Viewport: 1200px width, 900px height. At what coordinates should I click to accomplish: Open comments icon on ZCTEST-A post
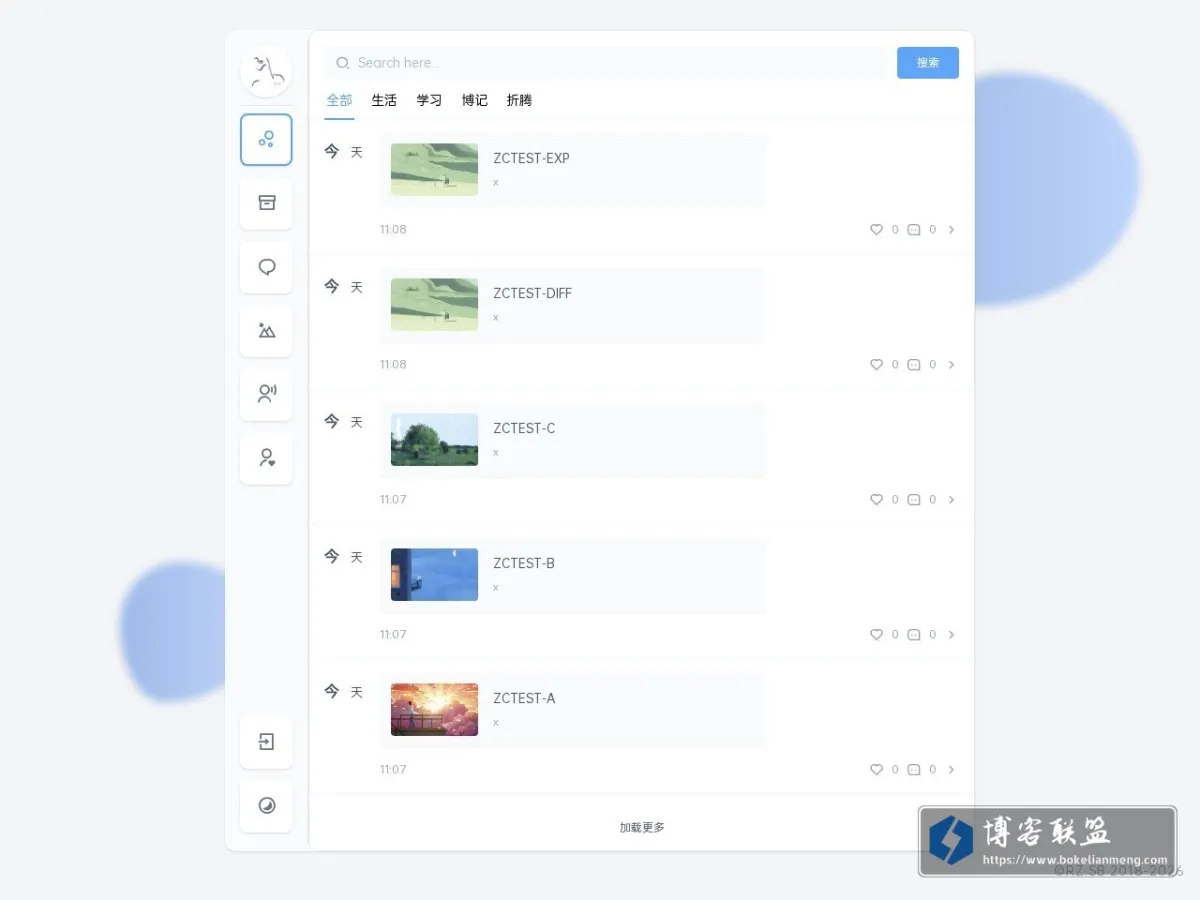pos(914,770)
